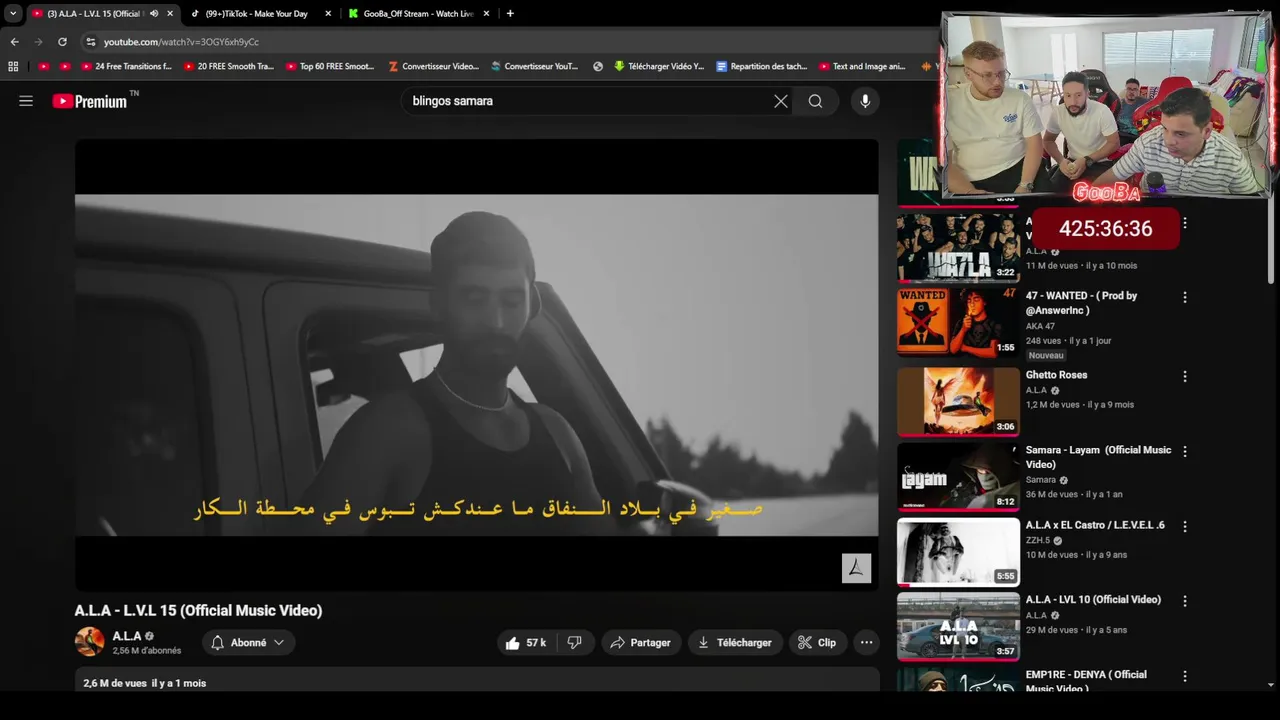Click the page scrollbar down arrow
The height and width of the screenshot is (720, 1280).
tap(1271, 685)
